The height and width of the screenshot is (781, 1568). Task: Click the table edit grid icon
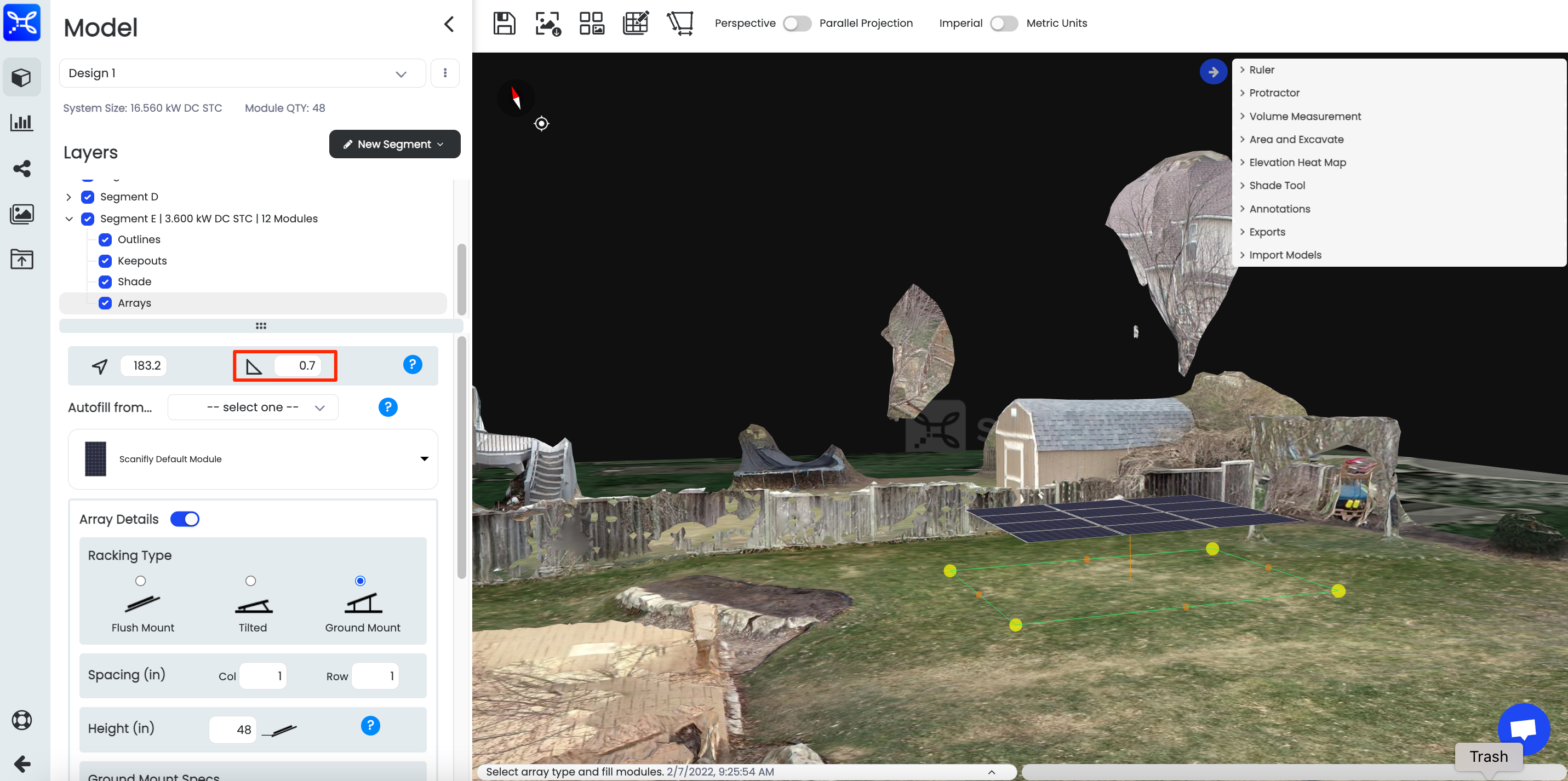coord(636,23)
